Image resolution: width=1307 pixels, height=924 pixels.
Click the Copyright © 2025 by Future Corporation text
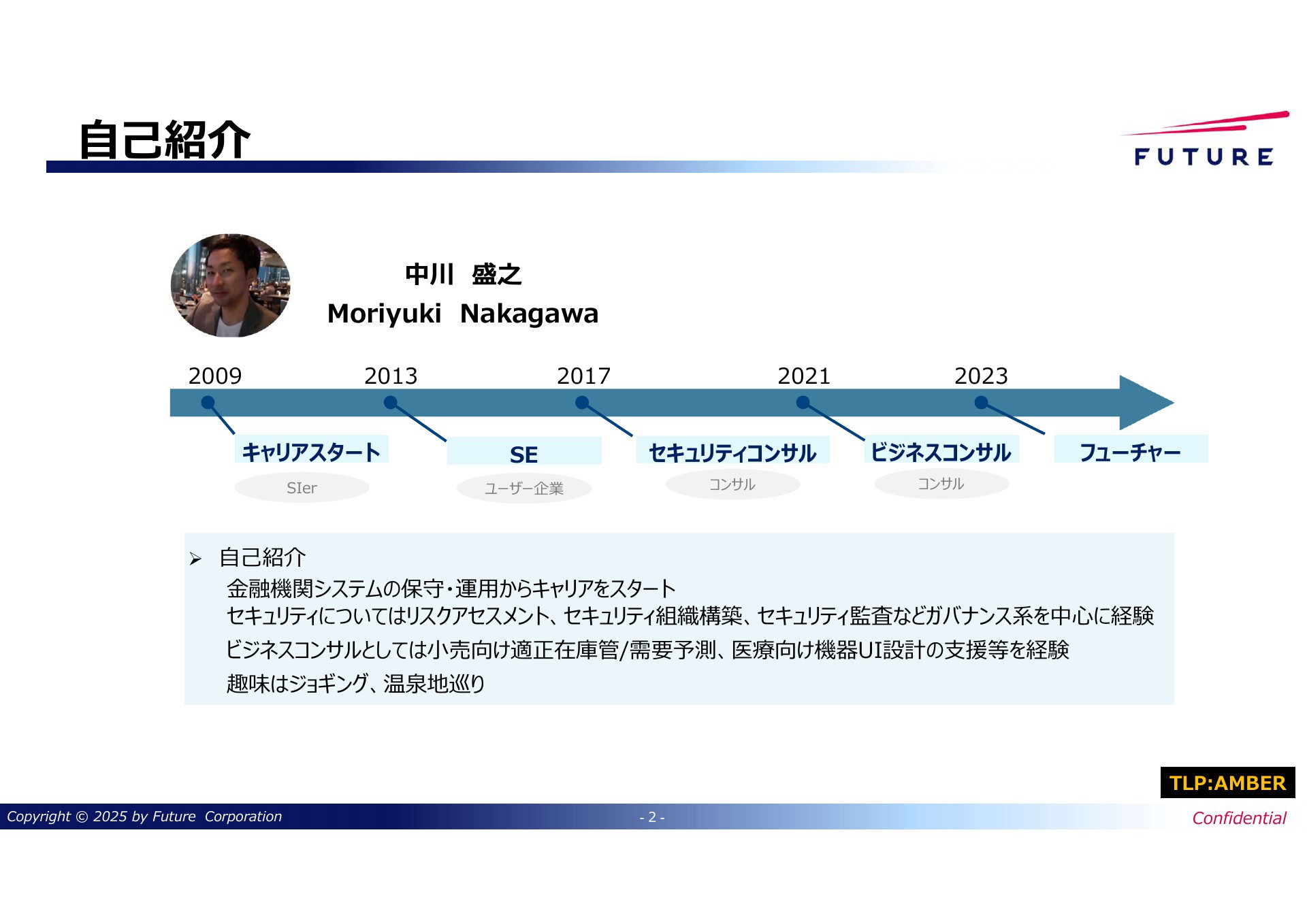[x=144, y=816]
